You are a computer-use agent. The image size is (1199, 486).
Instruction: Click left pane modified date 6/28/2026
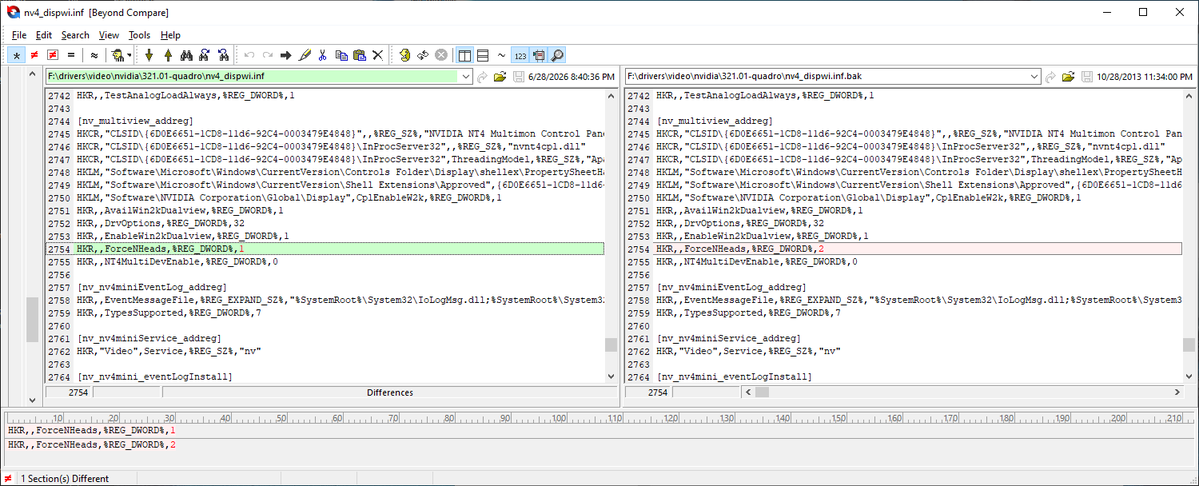tap(571, 77)
